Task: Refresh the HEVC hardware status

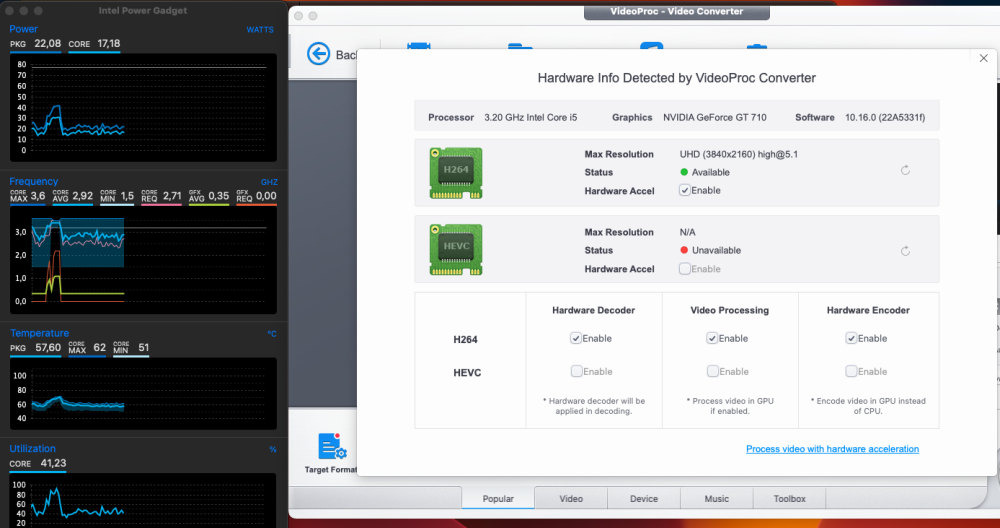Action: point(905,251)
